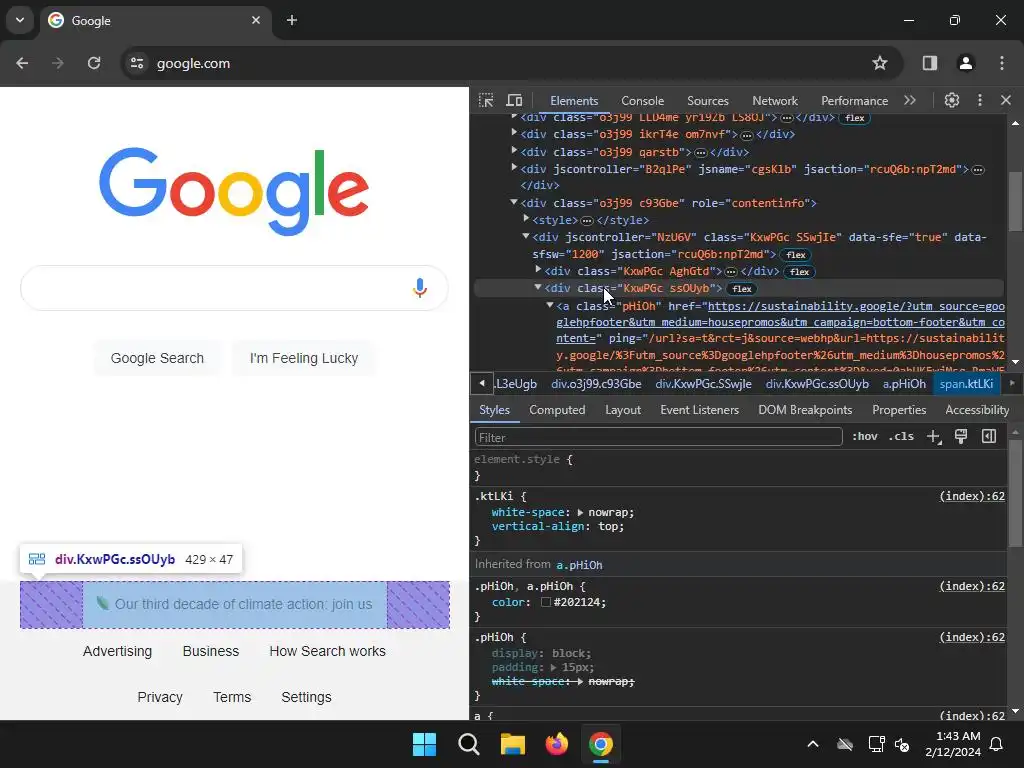Click I'm Feeling Lucky button
The height and width of the screenshot is (768, 1024).
(304, 358)
